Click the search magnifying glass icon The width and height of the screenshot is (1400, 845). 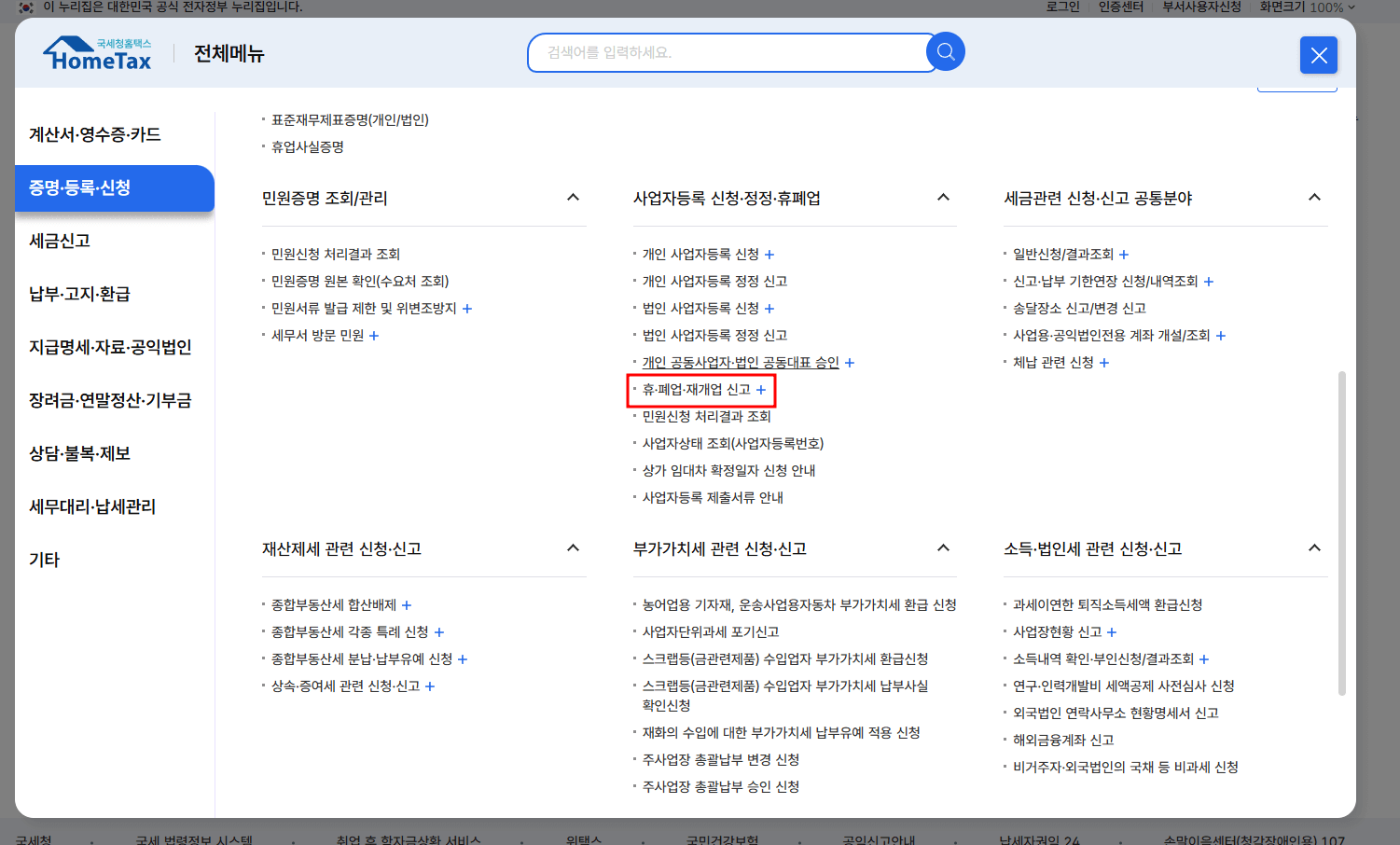945,51
